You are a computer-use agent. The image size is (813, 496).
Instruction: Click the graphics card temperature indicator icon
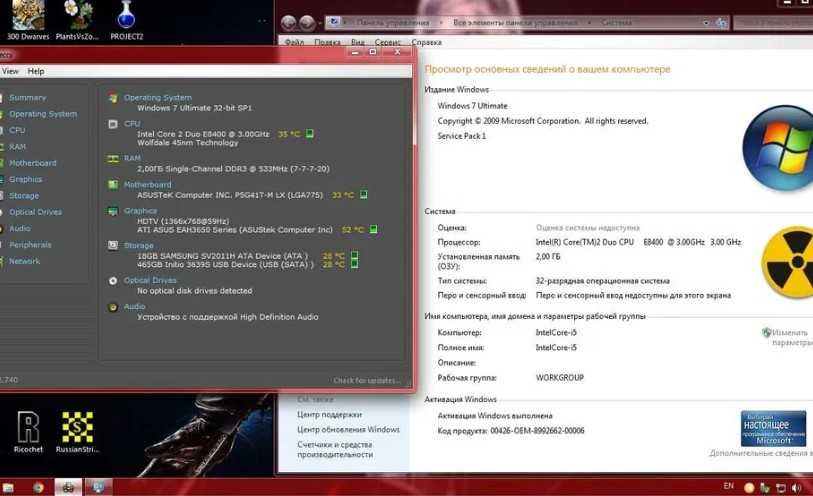point(373,230)
